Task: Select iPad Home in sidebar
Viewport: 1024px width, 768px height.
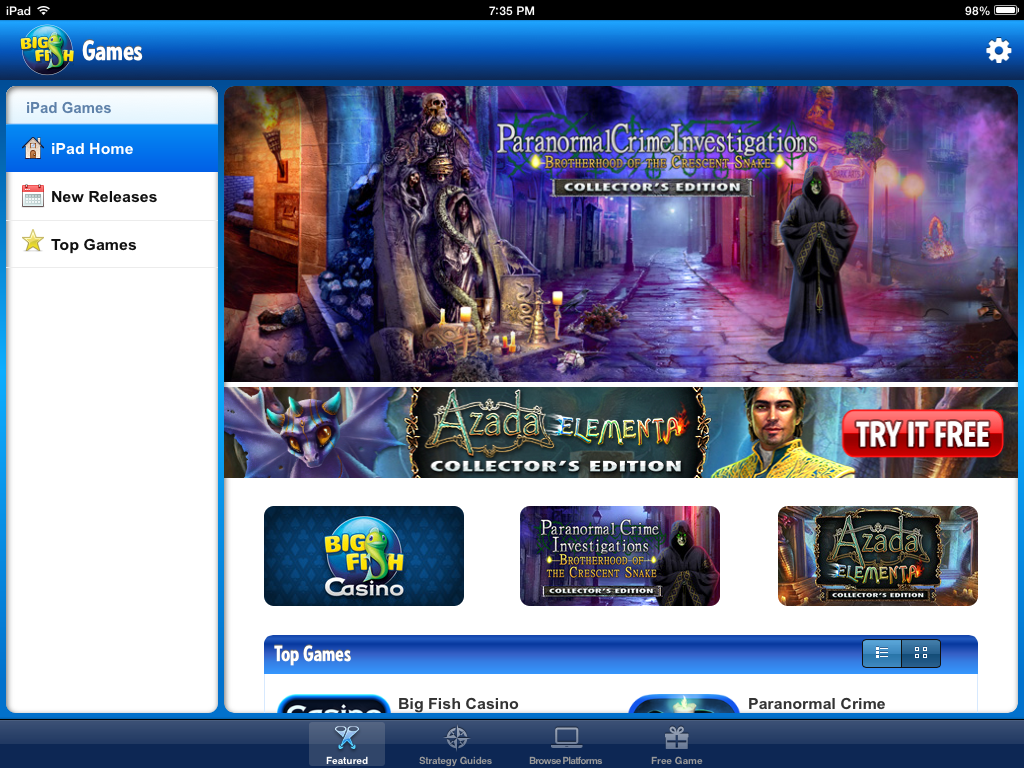Action: [x=112, y=148]
